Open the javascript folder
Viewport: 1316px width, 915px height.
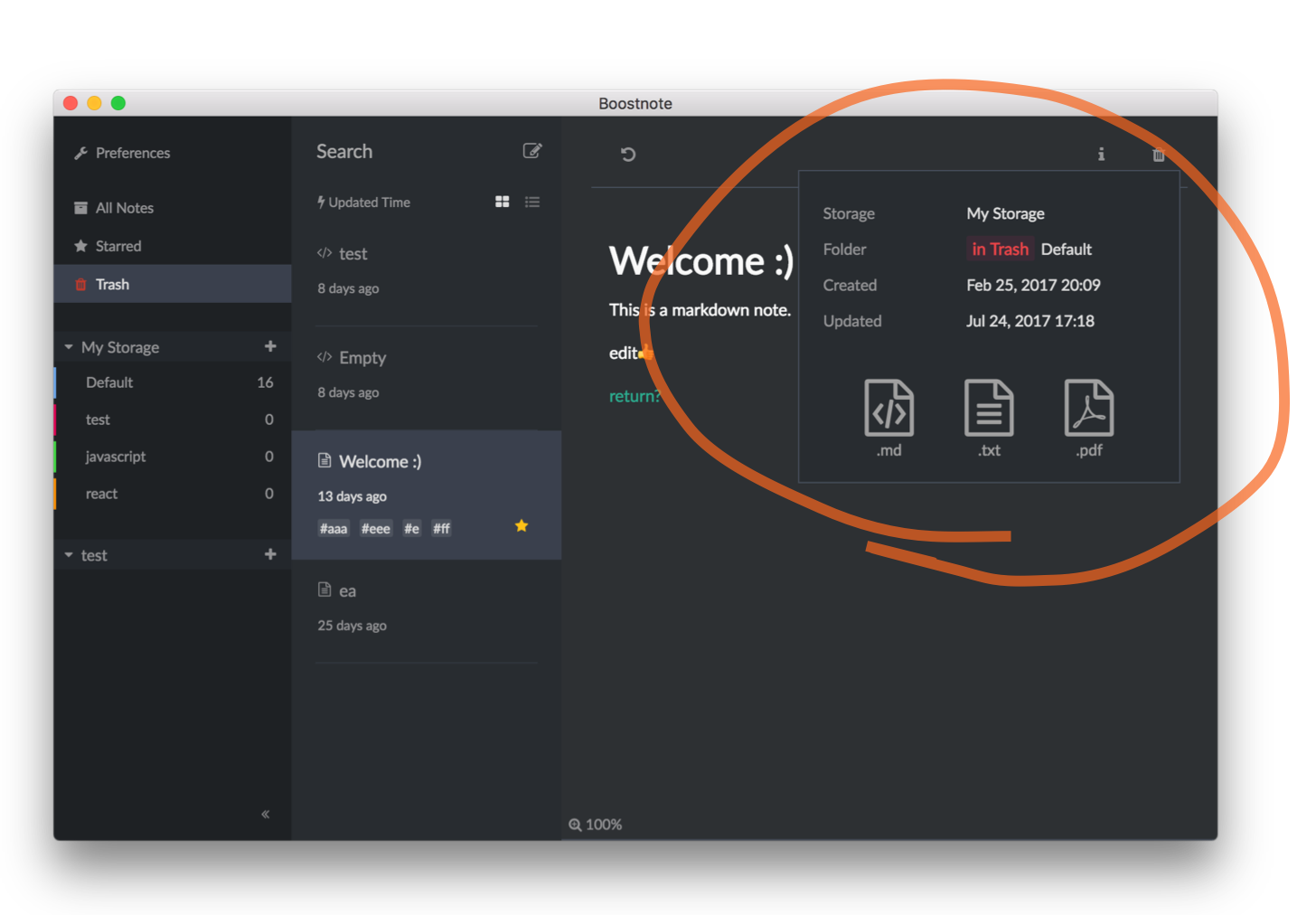pos(172,457)
